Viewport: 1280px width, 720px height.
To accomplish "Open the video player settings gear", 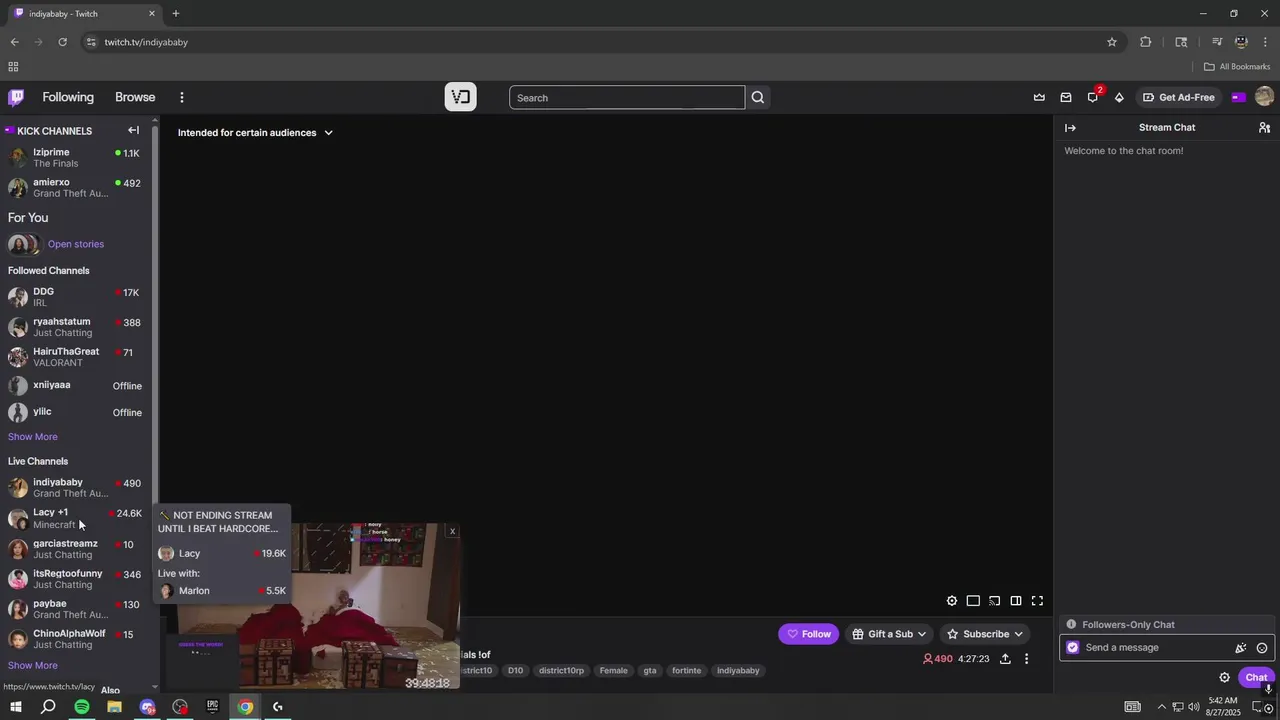I will [952, 601].
